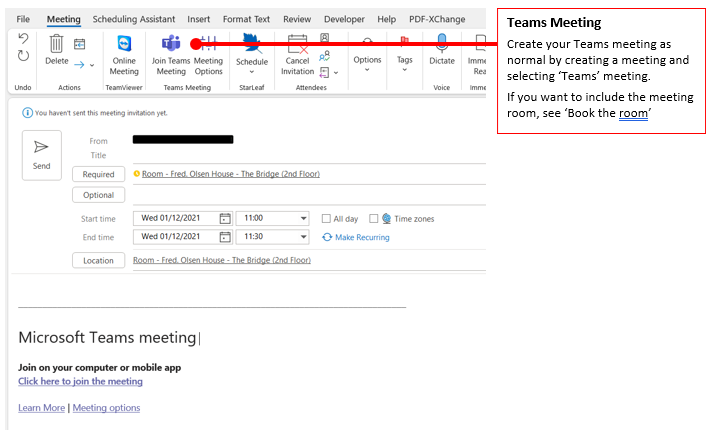Open the End time calendar picker
Viewport: 718px width, 442px height.
225,237
